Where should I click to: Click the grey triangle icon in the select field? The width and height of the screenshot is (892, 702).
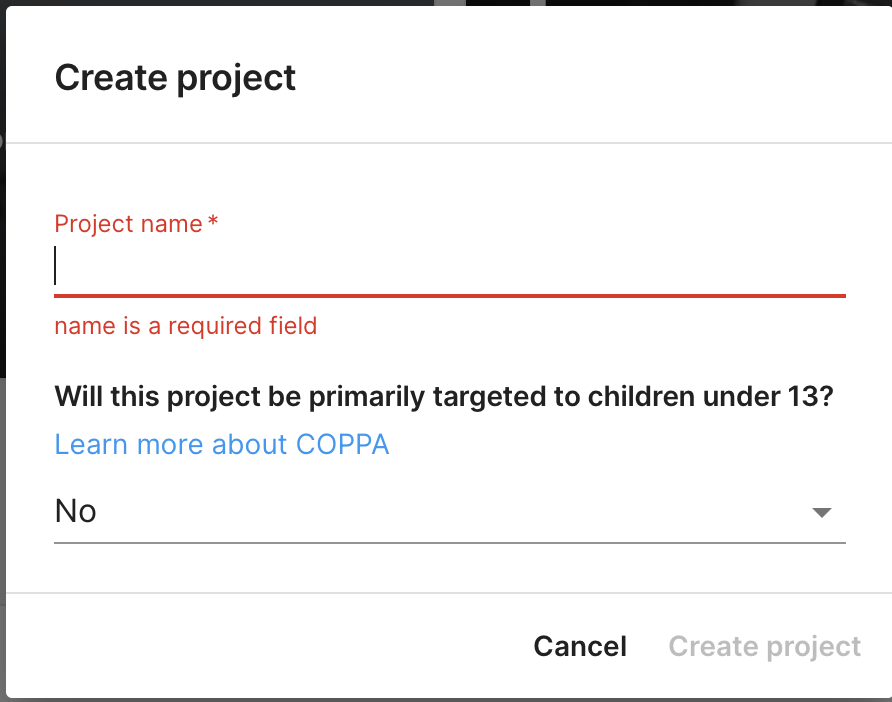(821, 512)
